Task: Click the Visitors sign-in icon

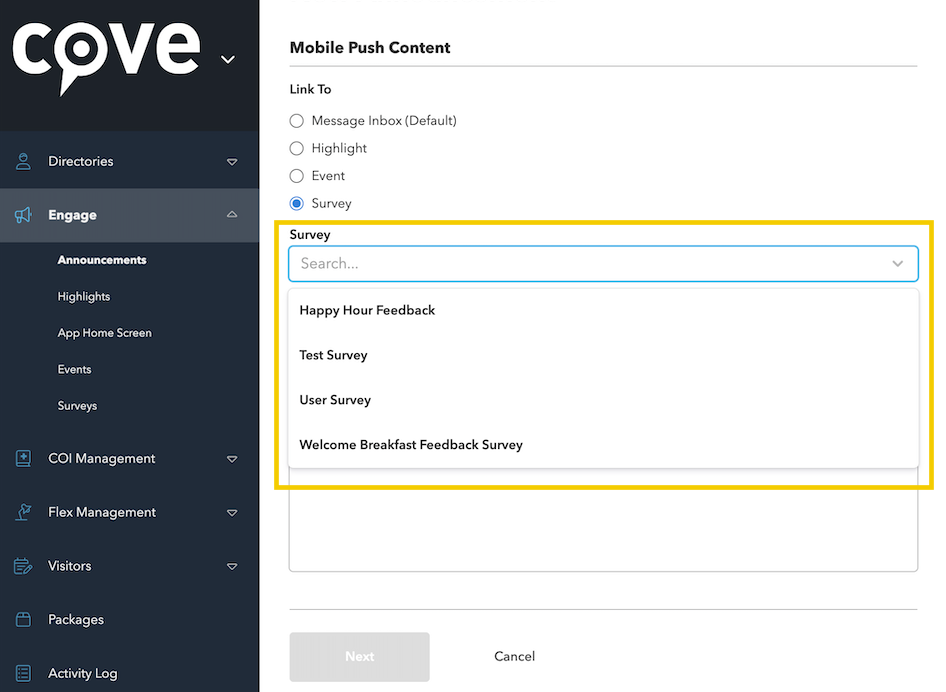Action: coord(23,566)
